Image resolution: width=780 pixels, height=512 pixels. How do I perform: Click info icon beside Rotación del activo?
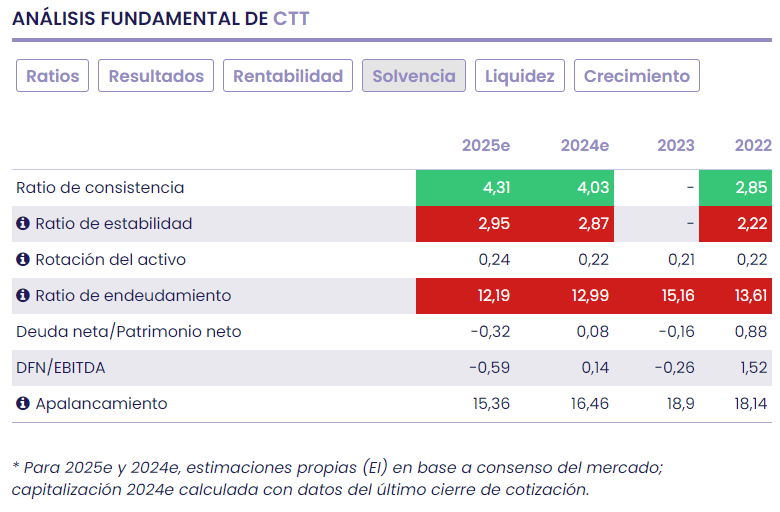point(23,260)
